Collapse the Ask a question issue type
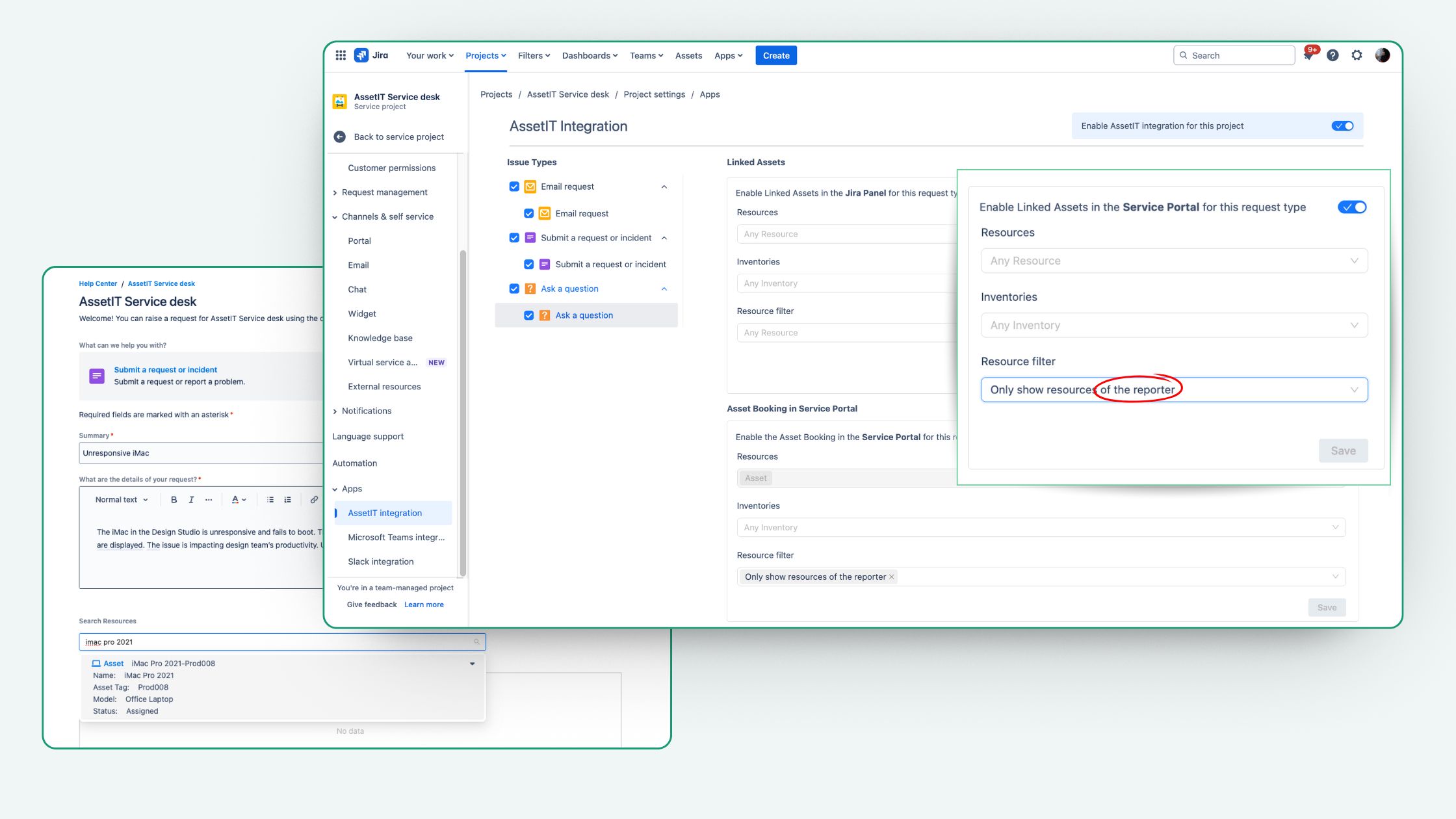 [664, 288]
